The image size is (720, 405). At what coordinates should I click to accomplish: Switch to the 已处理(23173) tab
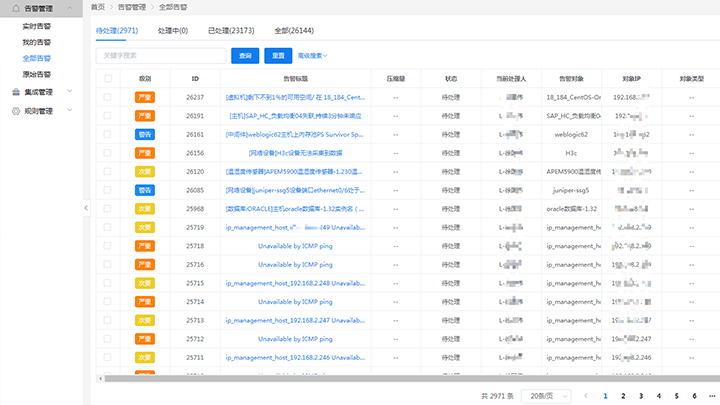[x=228, y=31]
